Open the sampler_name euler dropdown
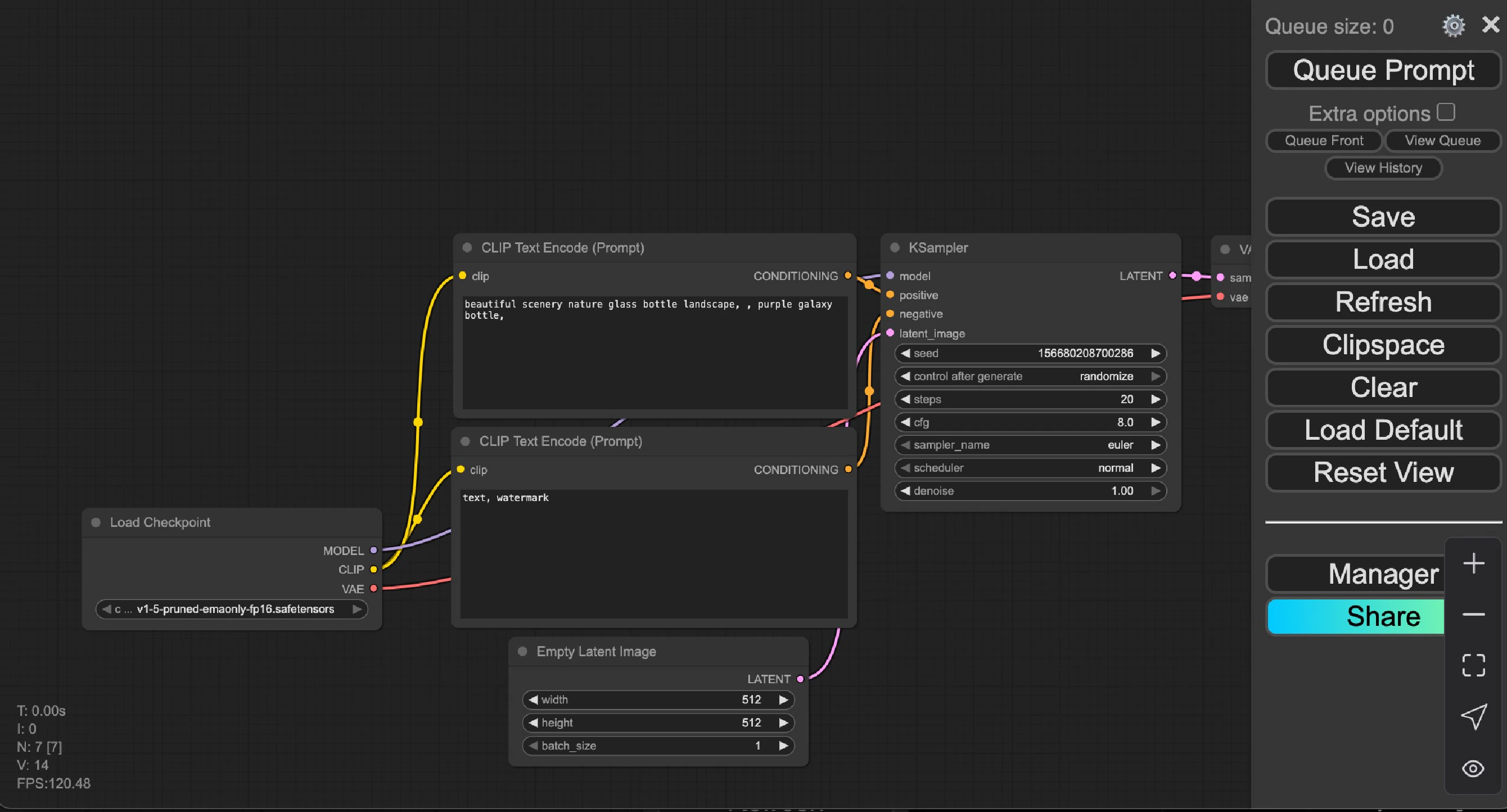This screenshot has height=812, width=1507. click(1030, 445)
